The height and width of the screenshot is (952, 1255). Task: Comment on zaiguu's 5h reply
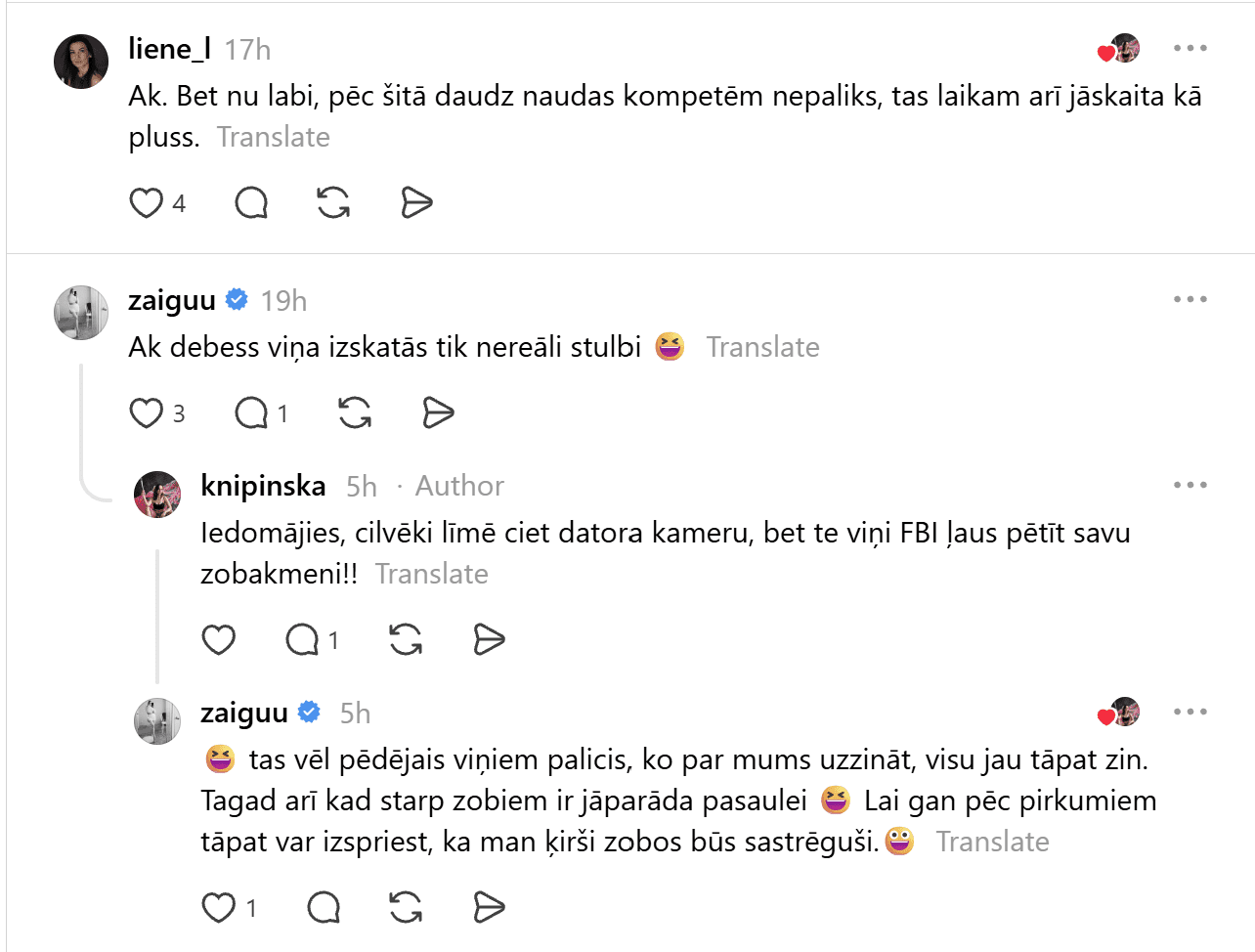(324, 908)
